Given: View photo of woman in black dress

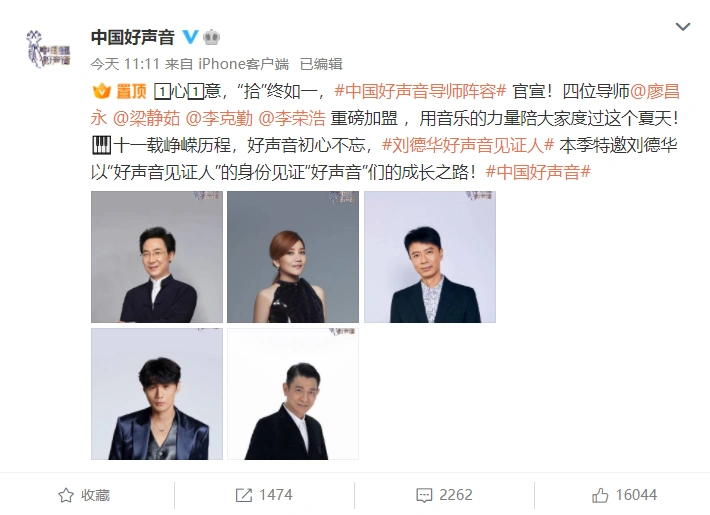Looking at the screenshot, I should (293, 257).
